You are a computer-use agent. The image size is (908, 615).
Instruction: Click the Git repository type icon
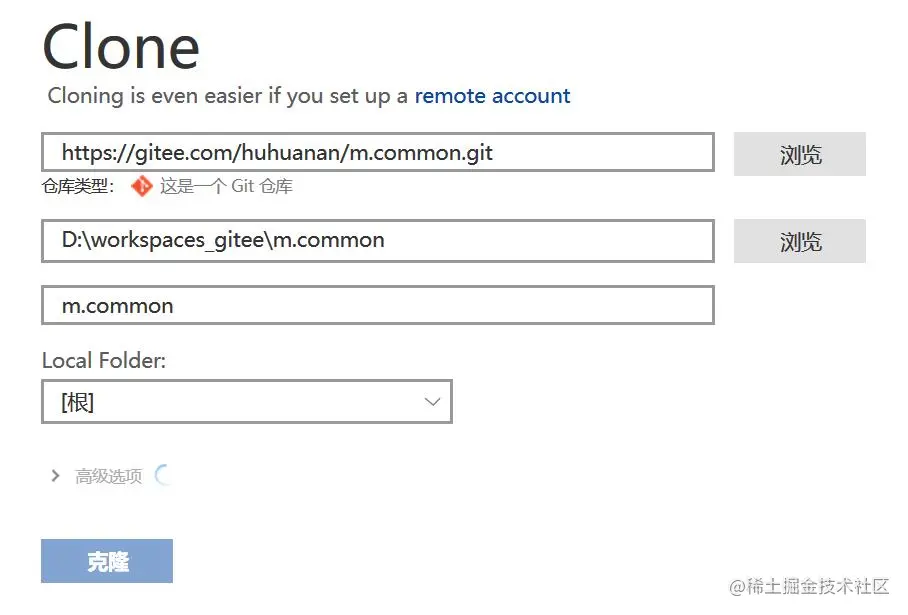[141, 186]
